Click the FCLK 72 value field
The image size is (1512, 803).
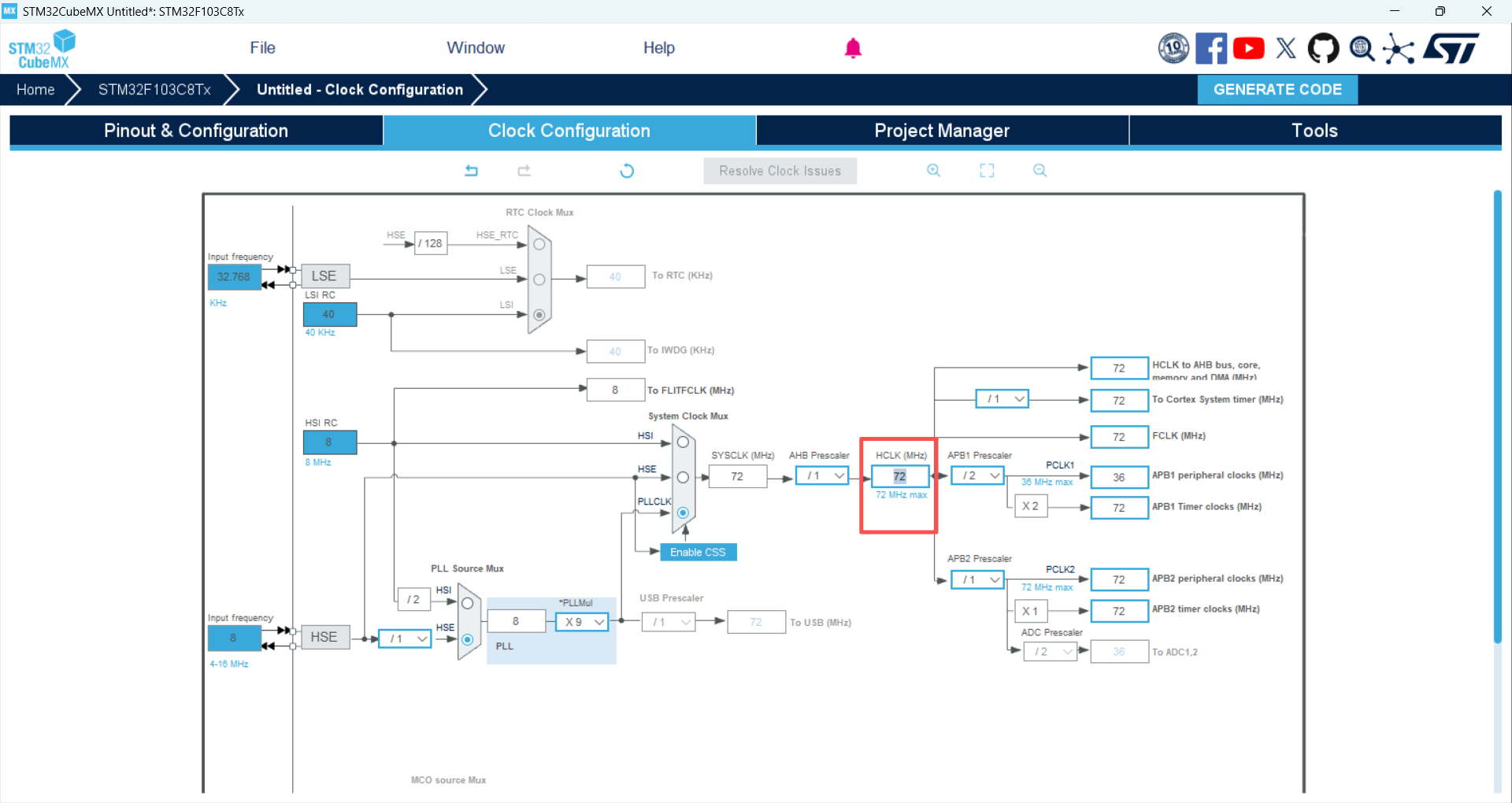tap(1119, 437)
